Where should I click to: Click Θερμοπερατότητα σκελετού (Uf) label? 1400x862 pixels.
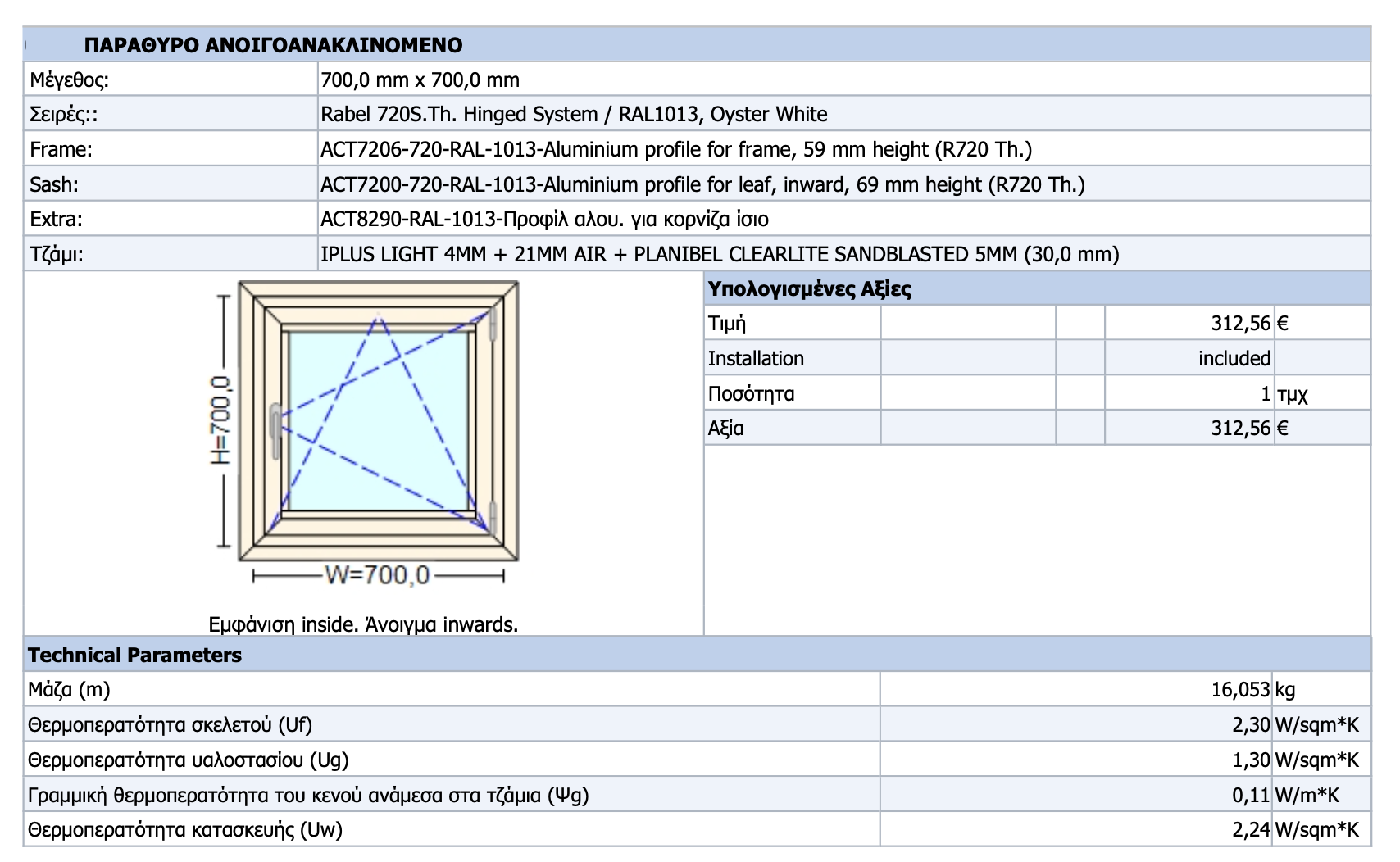point(170,724)
